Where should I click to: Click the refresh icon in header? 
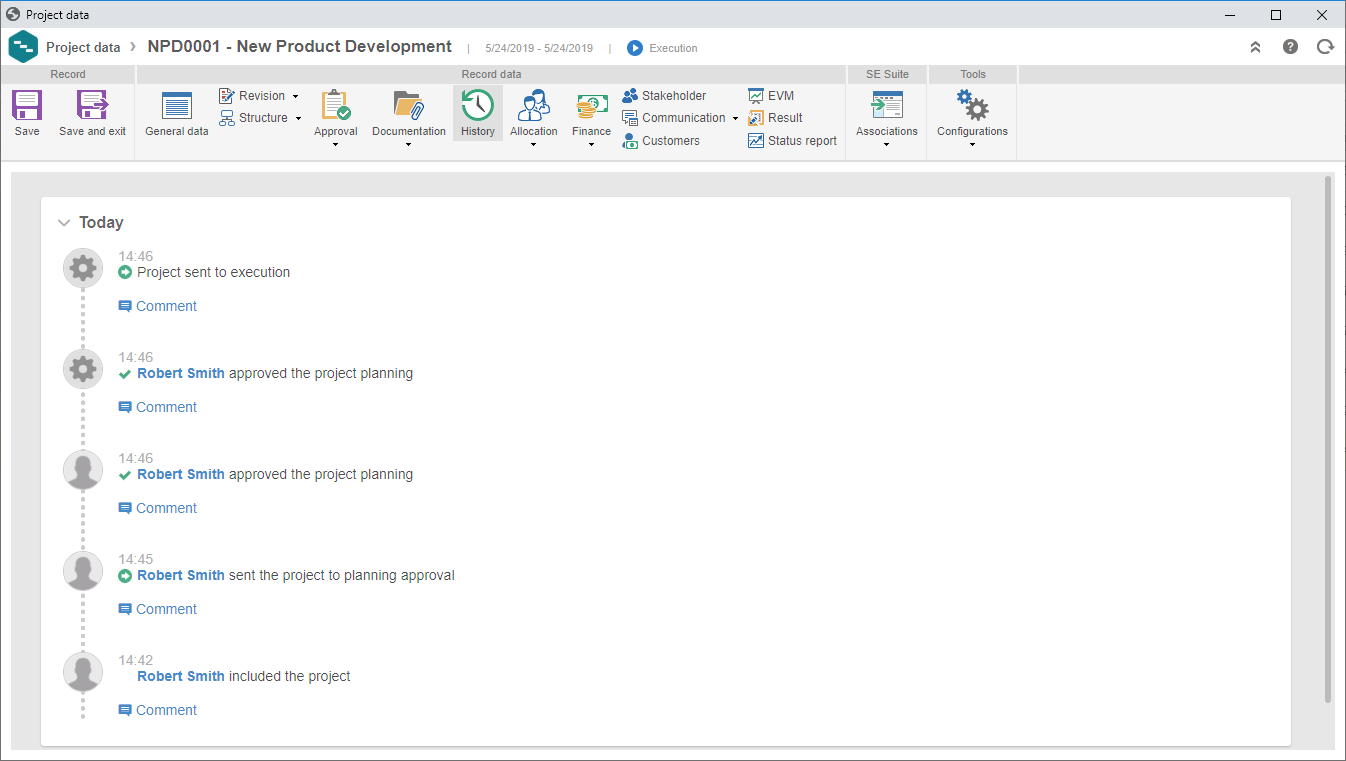(1325, 47)
